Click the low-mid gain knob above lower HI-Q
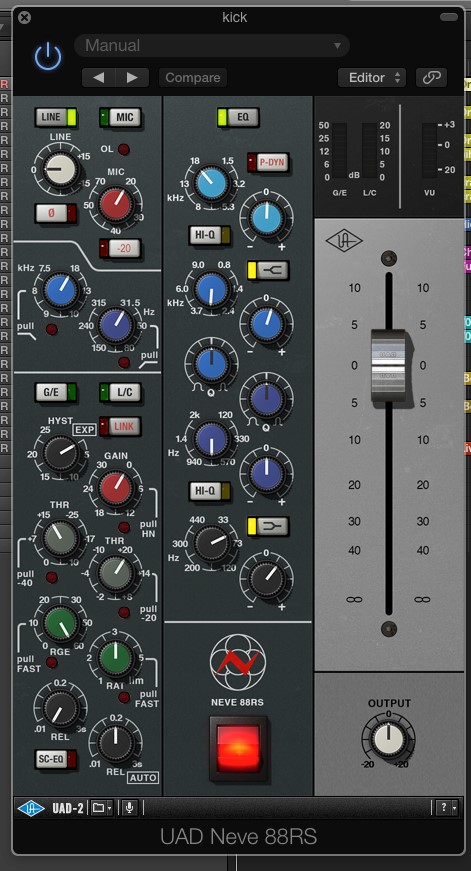Image resolution: width=471 pixels, height=871 pixels. [x=267, y=473]
